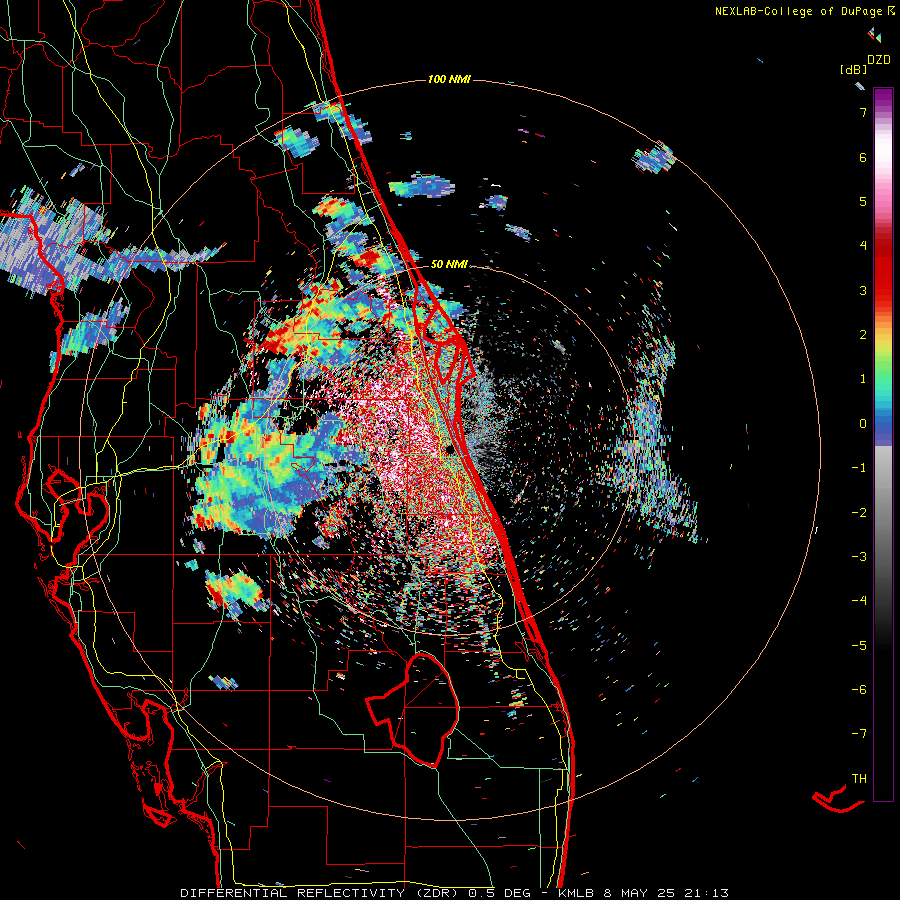Click the "2" tick label on the color scale

tap(863, 335)
